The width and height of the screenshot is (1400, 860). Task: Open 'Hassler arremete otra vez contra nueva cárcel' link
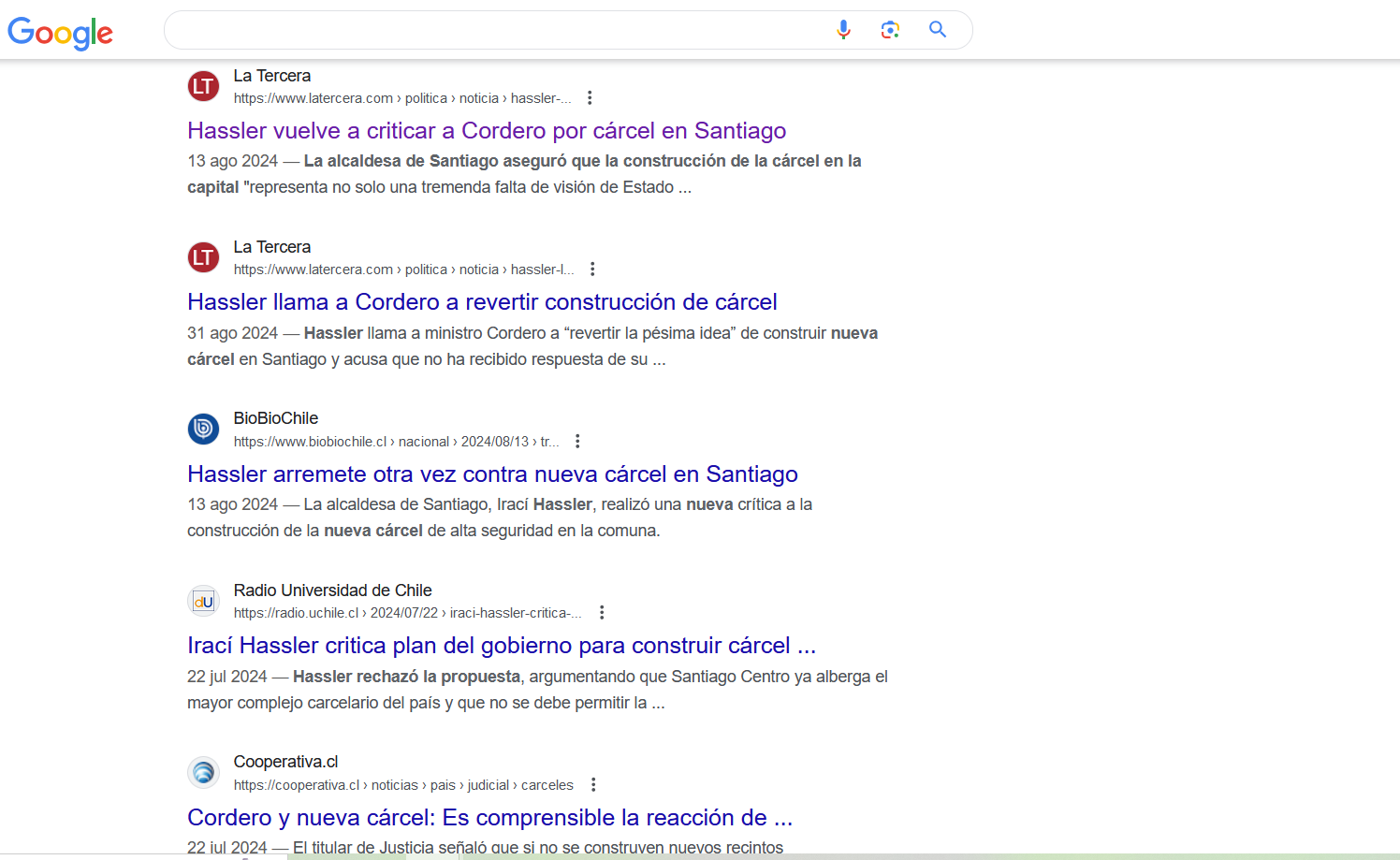[492, 474]
